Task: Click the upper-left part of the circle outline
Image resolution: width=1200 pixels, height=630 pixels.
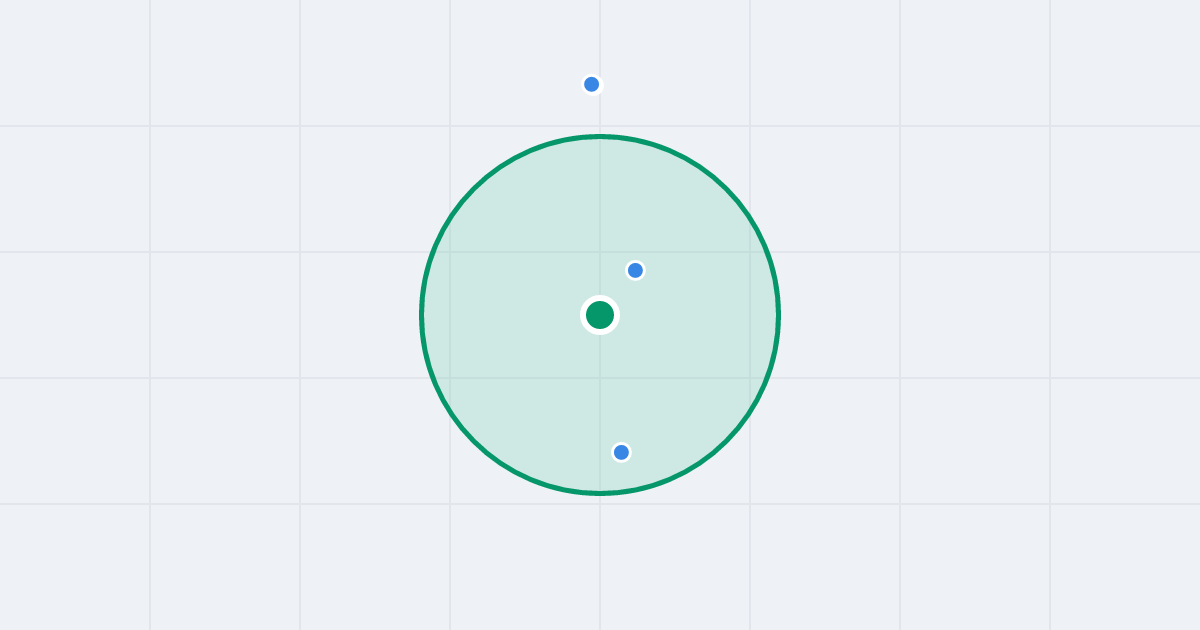Action: pyautogui.click(x=474, y=189)
